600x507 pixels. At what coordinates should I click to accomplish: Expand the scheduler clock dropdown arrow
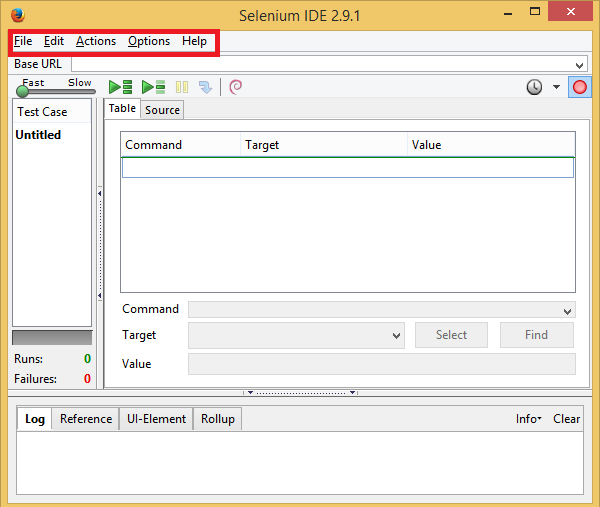click(x=557, y=87)
